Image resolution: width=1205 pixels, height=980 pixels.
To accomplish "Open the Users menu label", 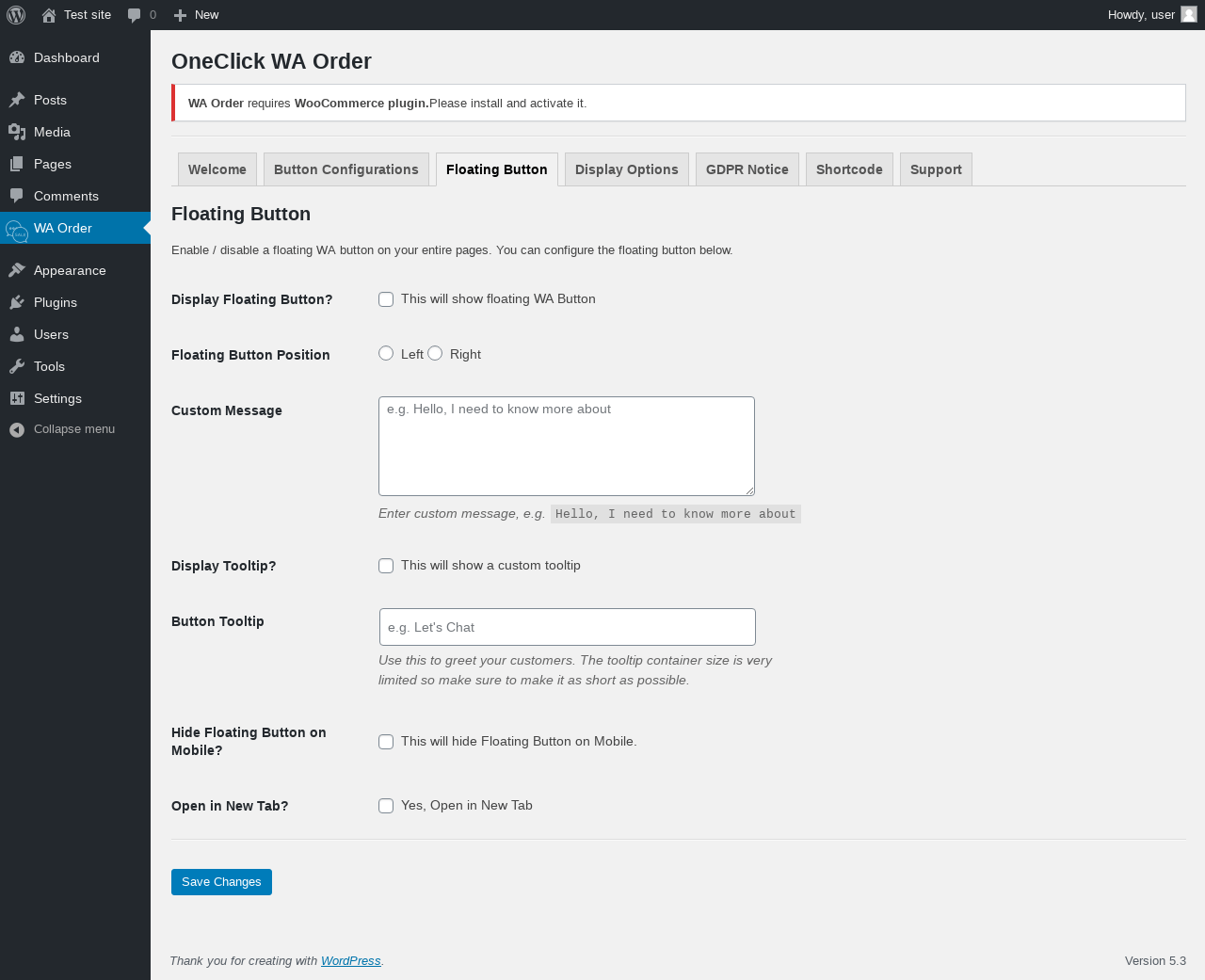I will click(51, 334).
